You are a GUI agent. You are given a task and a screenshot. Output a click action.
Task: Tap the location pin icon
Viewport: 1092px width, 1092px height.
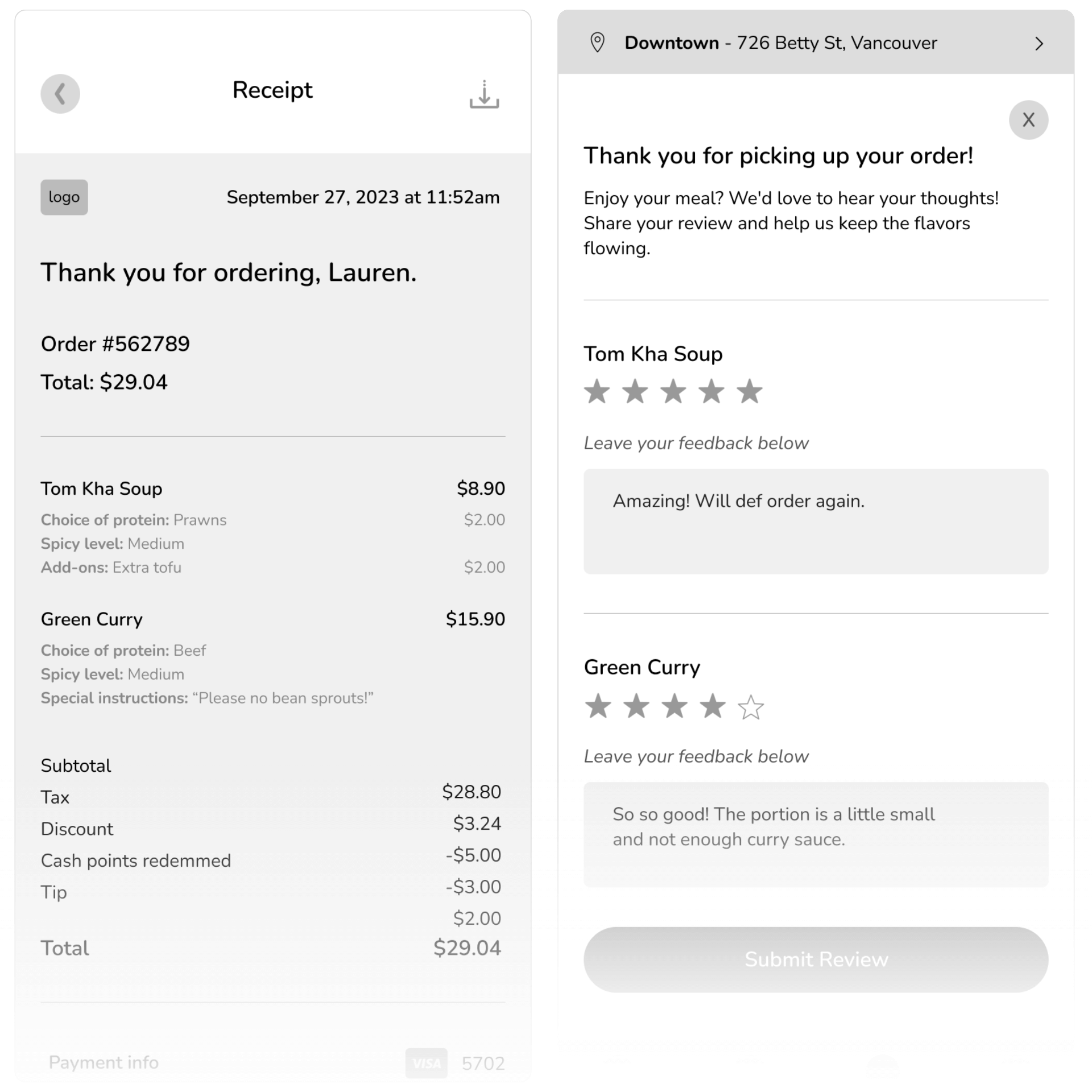tap(597, 43)
